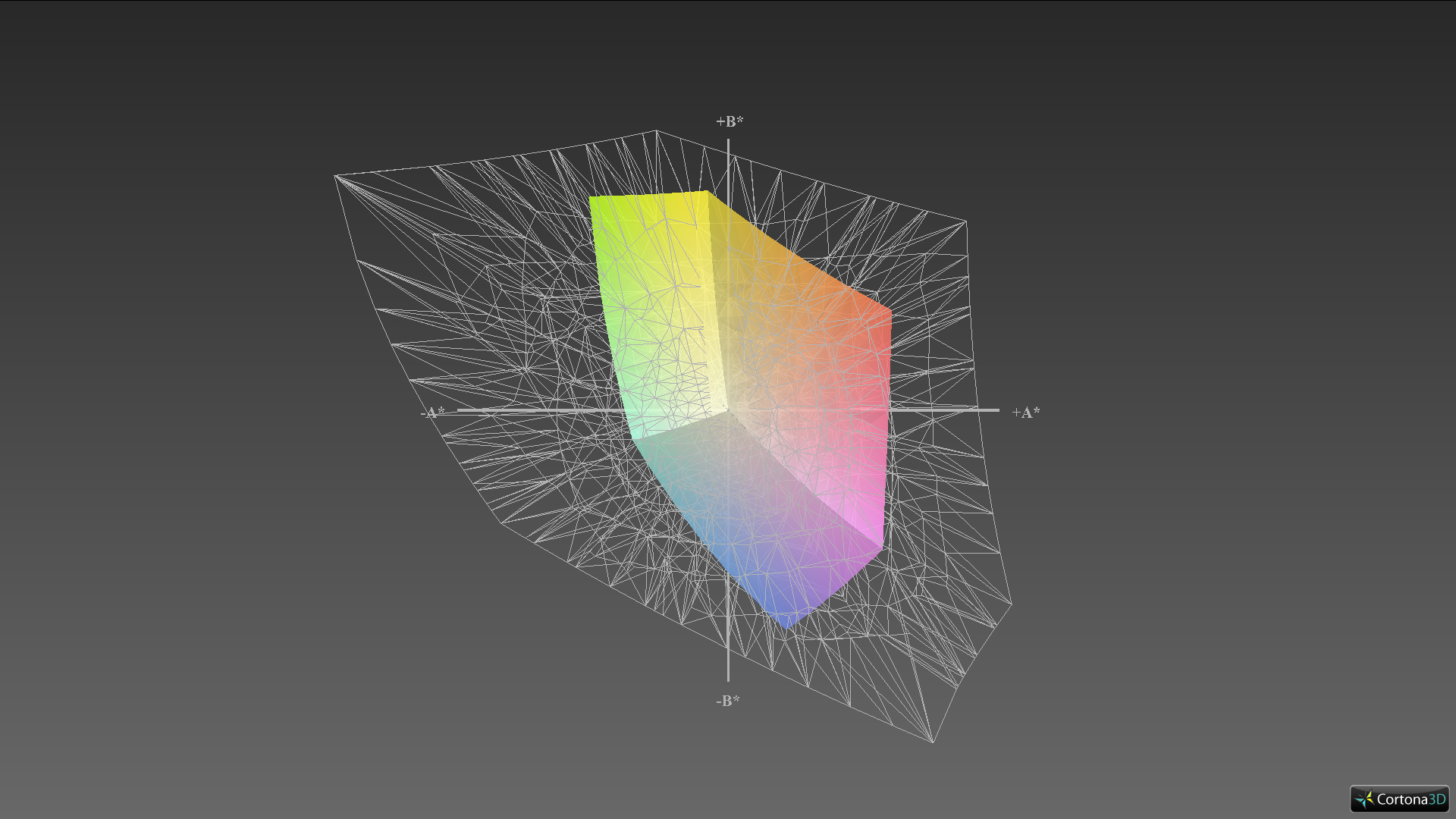The image size is (1456, 819).
Task: Click the Cortona3D star logo icon
Action: pos(1365,799)
